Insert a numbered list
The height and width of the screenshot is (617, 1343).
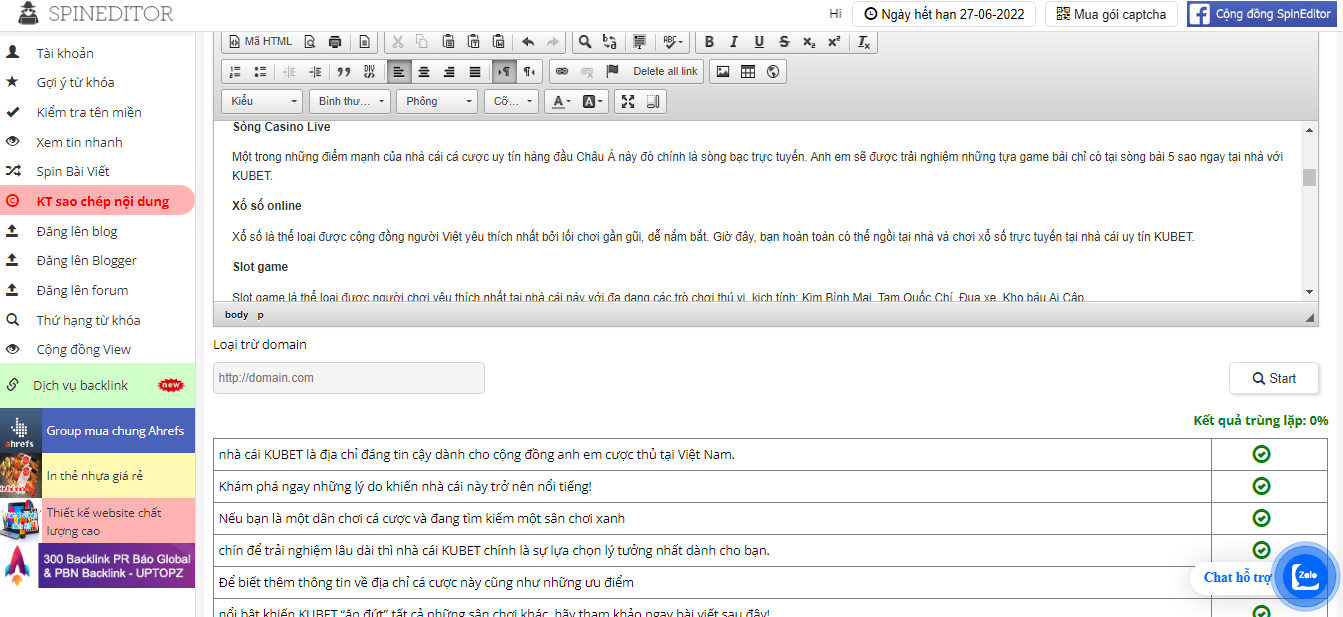click(235, 72)
